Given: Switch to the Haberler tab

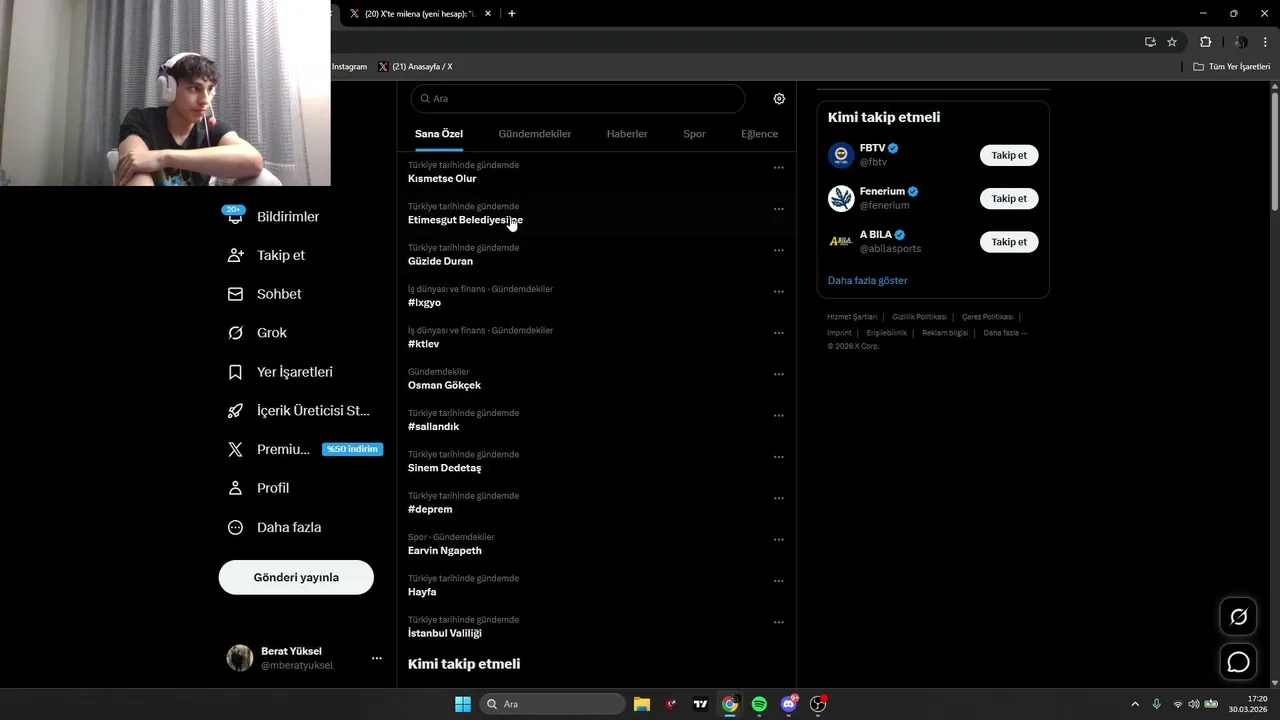Looking at the screenshot, I should pos(627,134).
